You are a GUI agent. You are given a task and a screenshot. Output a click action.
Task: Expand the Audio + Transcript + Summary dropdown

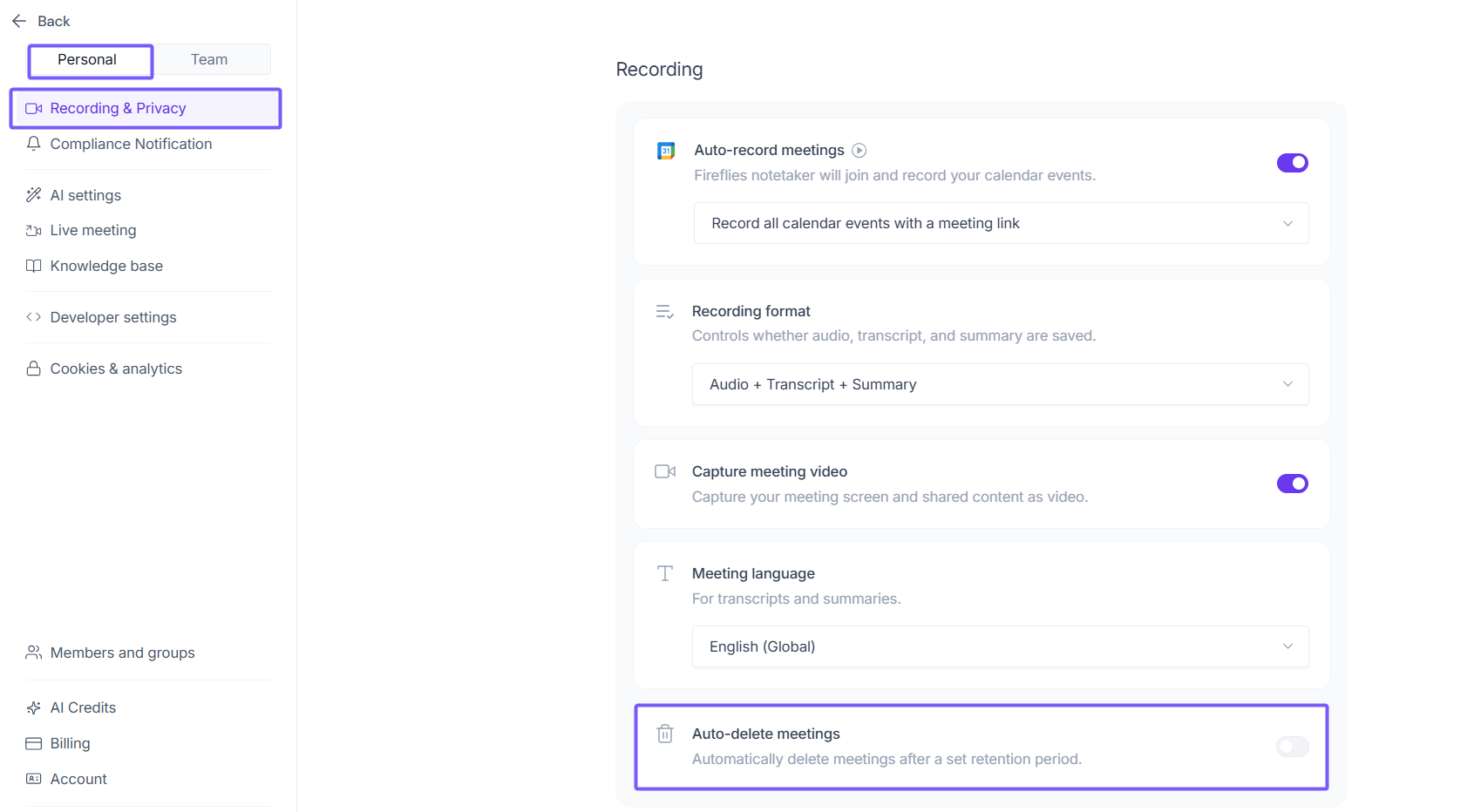pos(1000,384)
